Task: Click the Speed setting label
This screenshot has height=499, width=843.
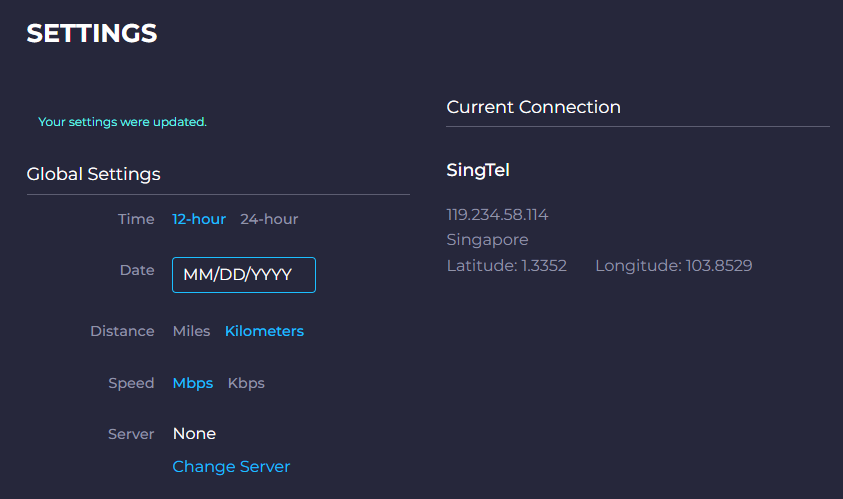Action: (131, 383)
